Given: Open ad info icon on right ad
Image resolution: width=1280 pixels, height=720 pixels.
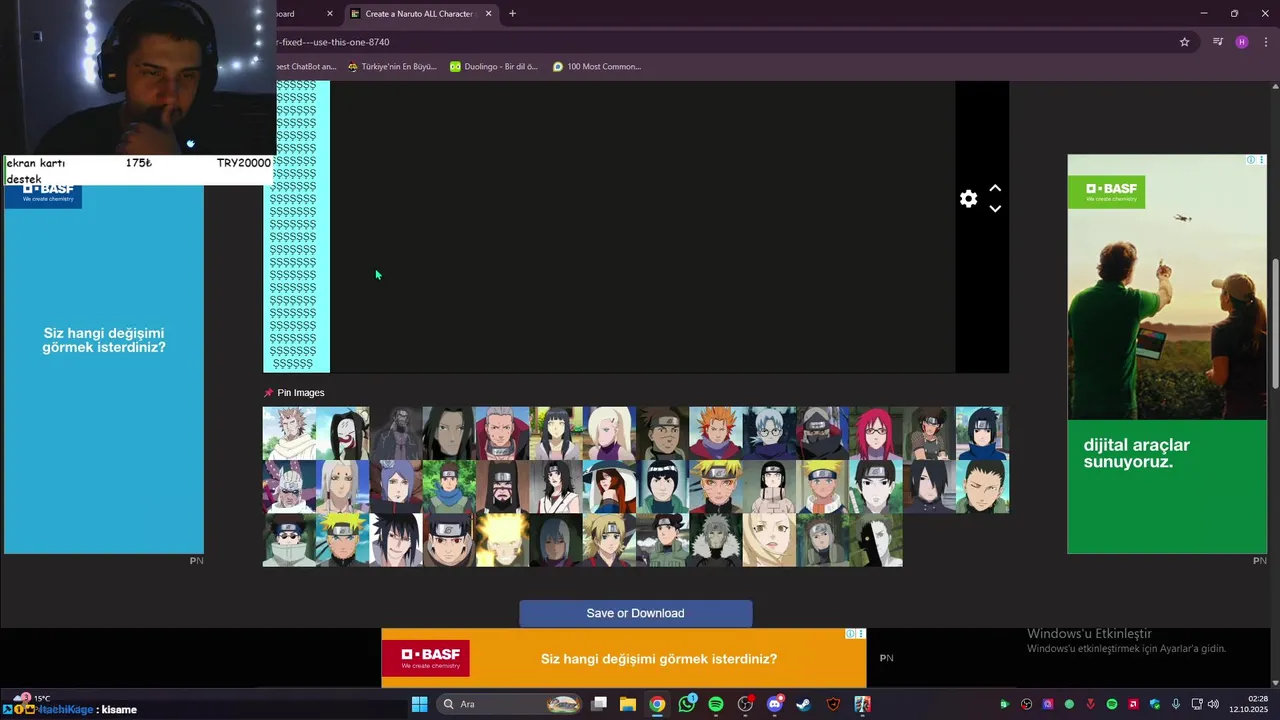Looking at the screenshot, I should 1251,160.
